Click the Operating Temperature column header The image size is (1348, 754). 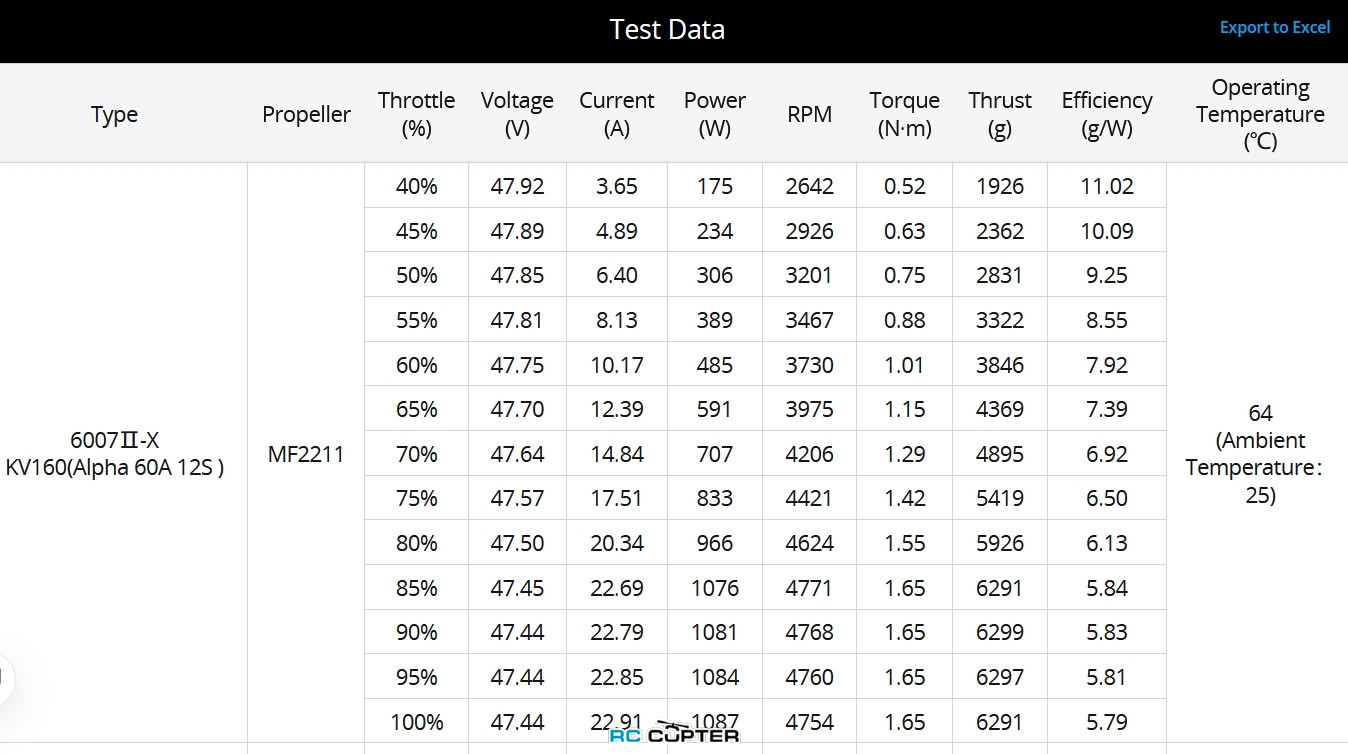pos(1260,114)
